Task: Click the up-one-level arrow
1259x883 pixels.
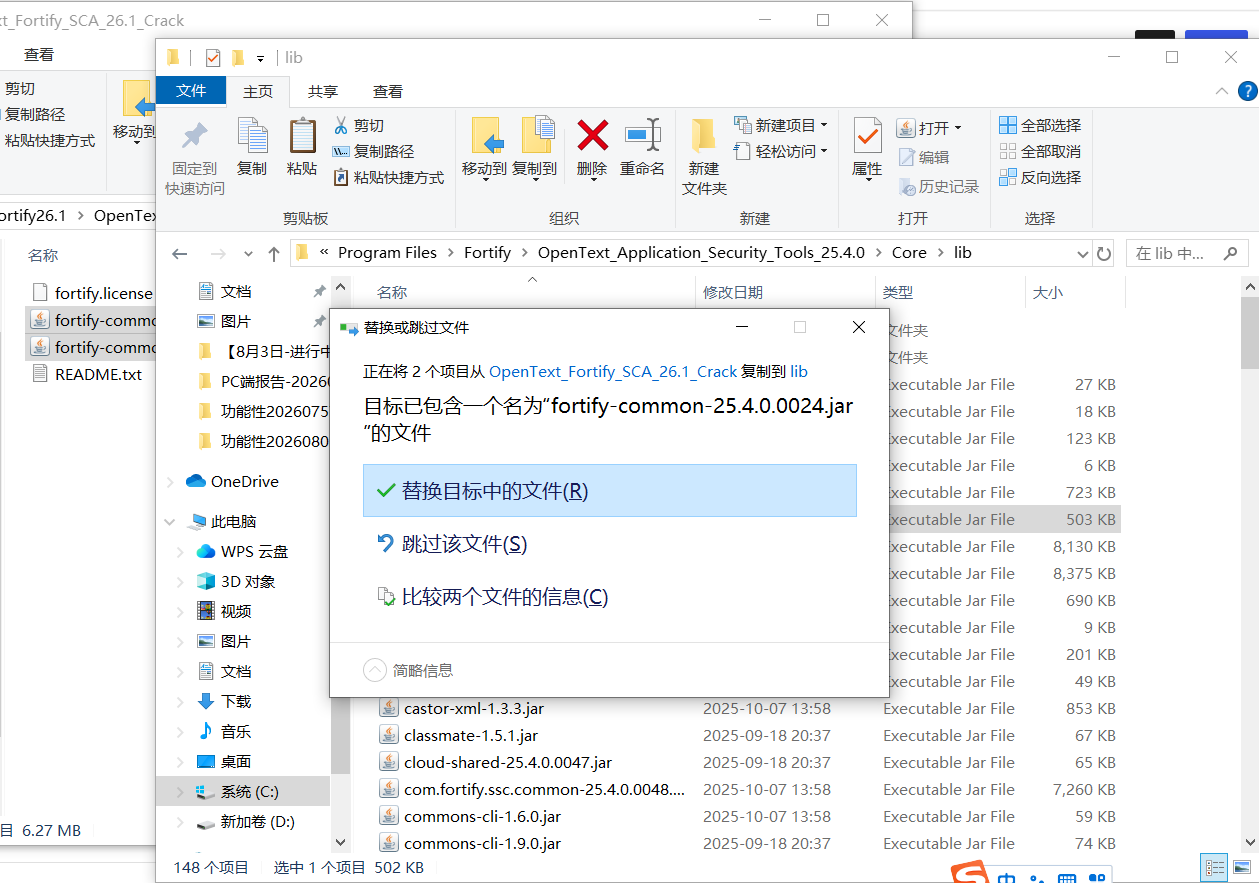Action: (273, 254)
